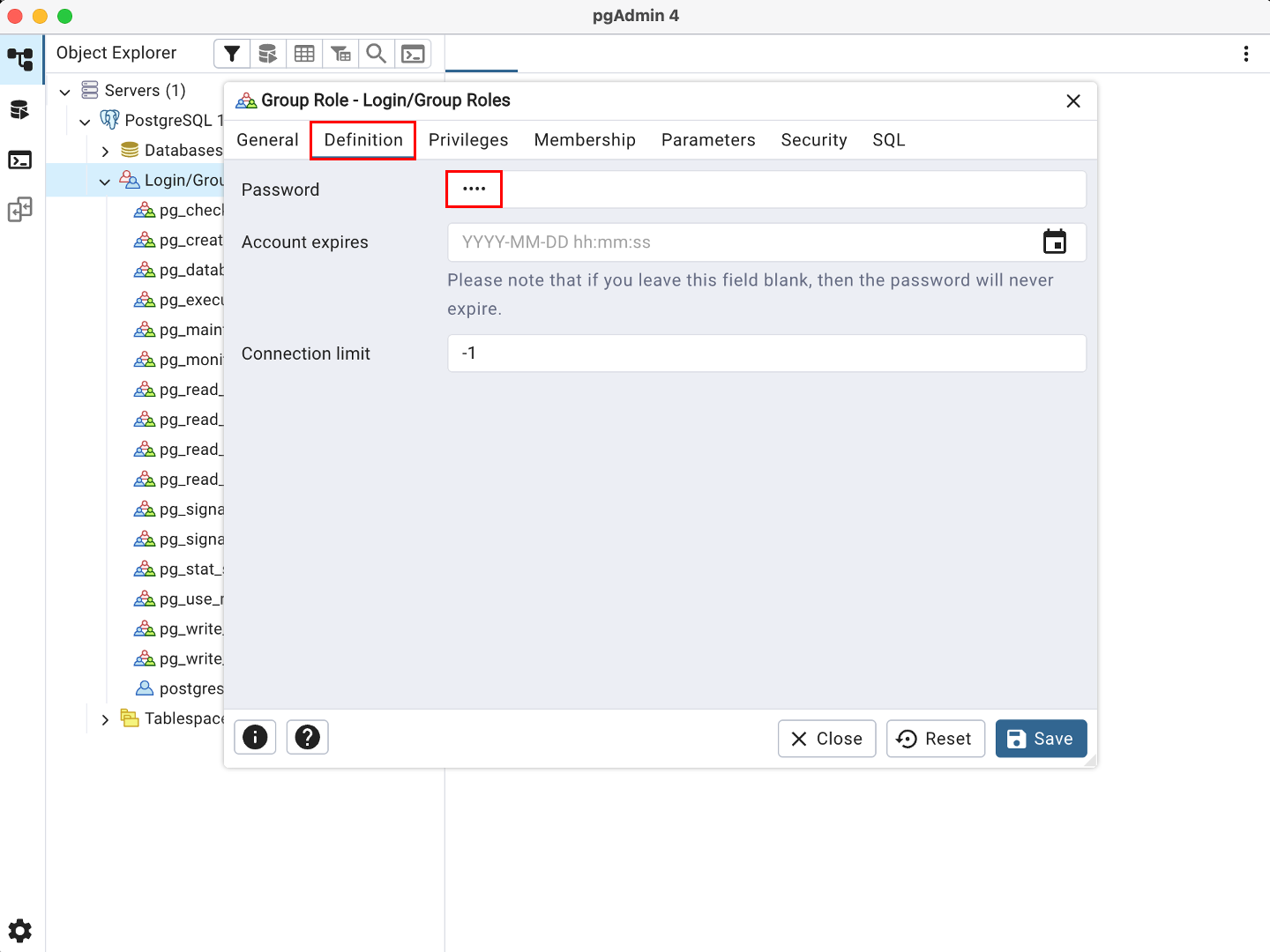This screenshot has width=1270, height=952.
Task: Open the Privileges tab
Action: coord(468,140)
